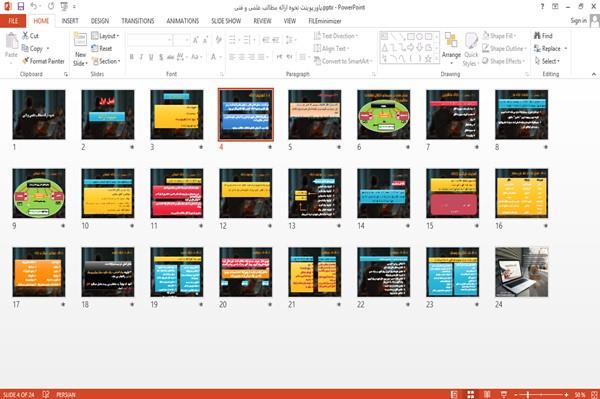Toggle Italic formatting
Viewport: 600px width, 399px height.
(x=141, y=57)
